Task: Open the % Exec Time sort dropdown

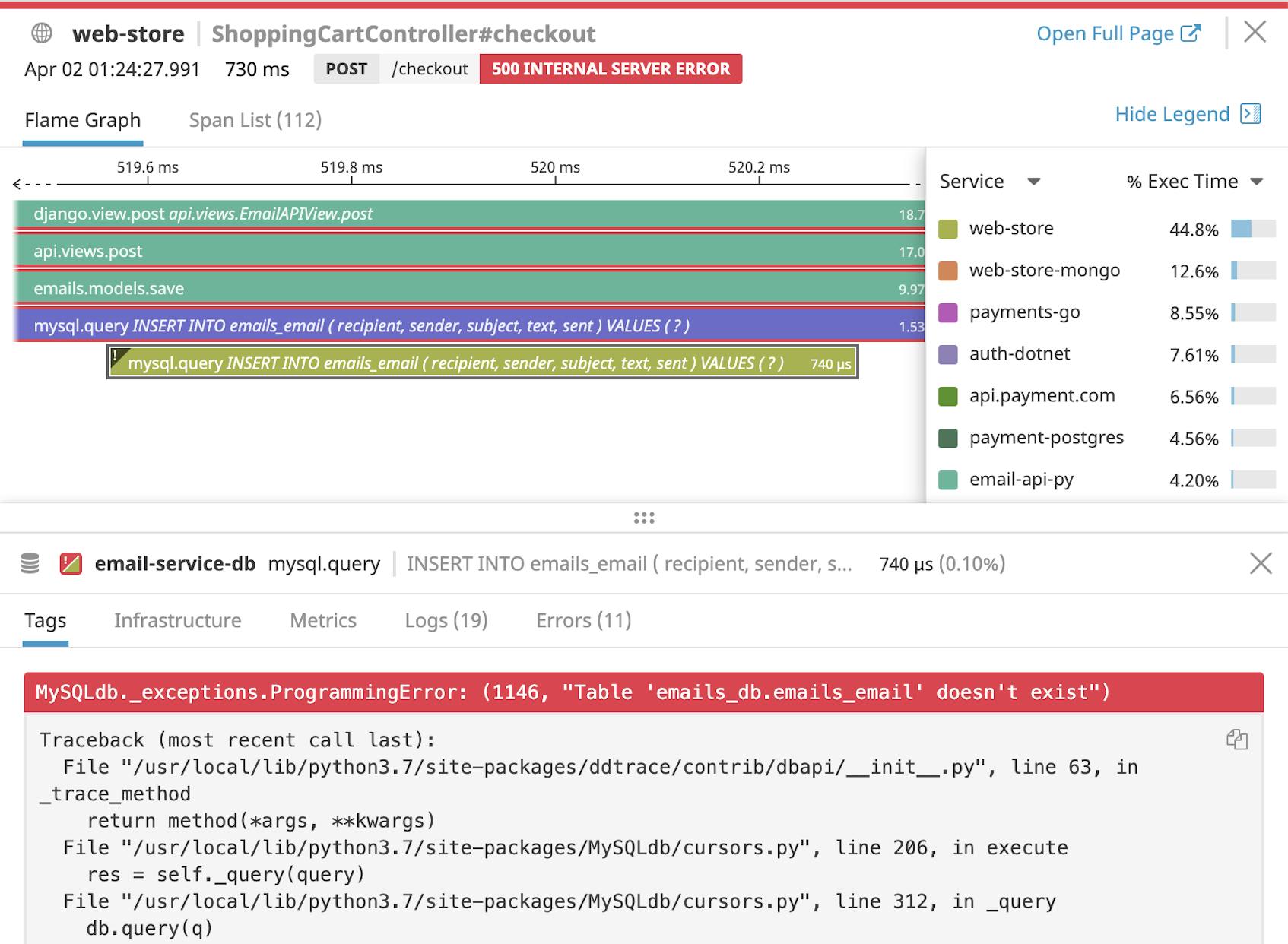Action: (1257, 182)
